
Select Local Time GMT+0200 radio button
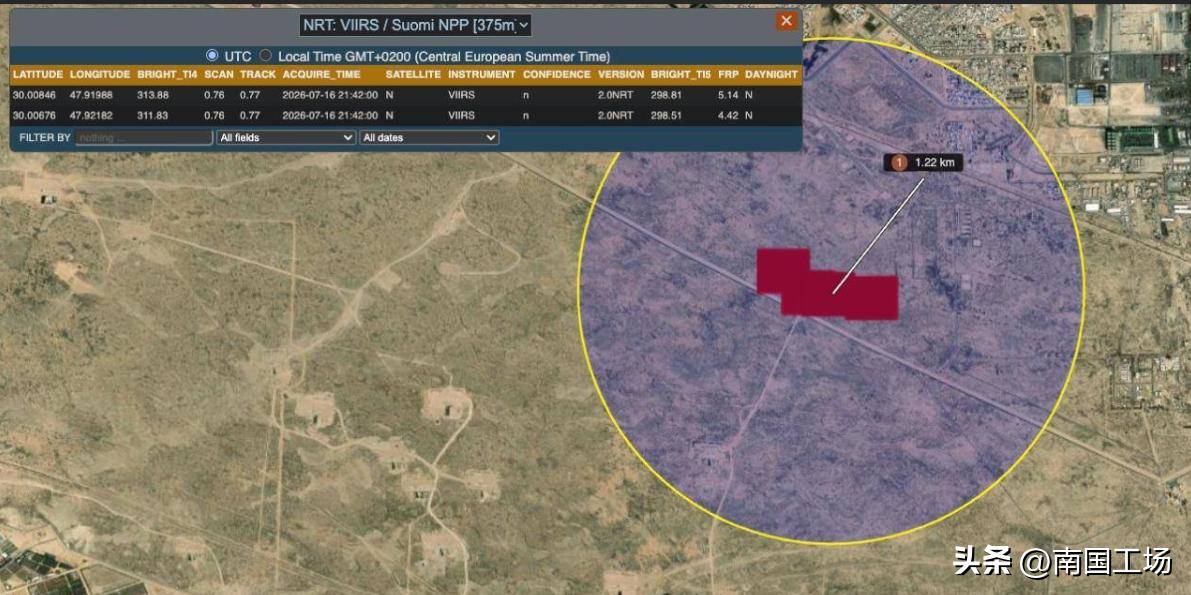[265, 55]
